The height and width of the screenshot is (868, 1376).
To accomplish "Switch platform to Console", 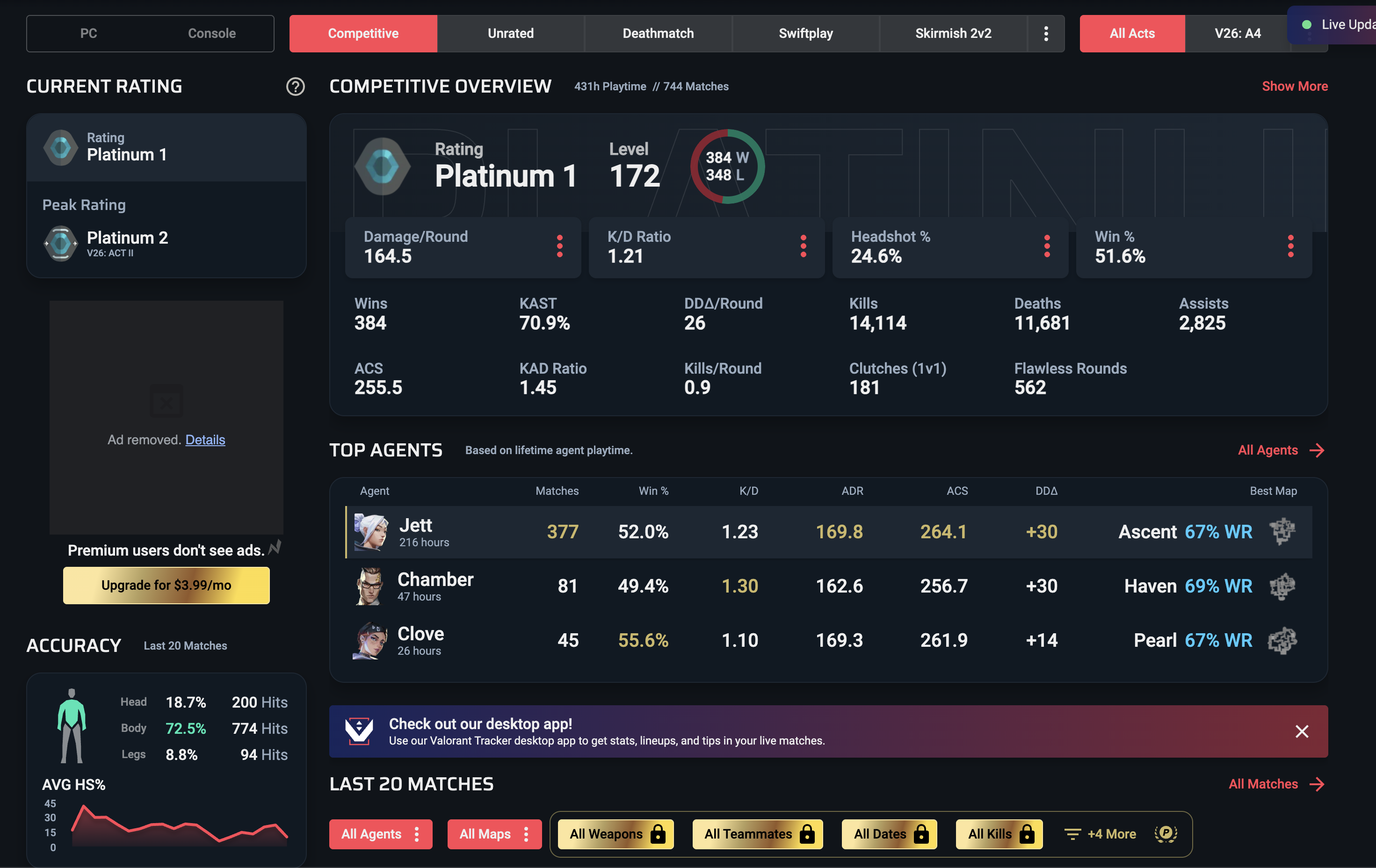I will point(212,34).
